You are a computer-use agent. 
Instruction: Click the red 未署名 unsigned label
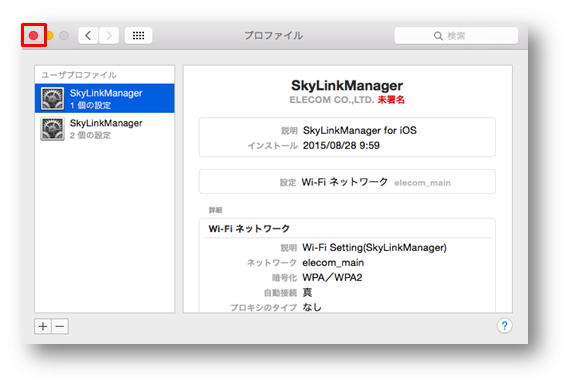391,100
